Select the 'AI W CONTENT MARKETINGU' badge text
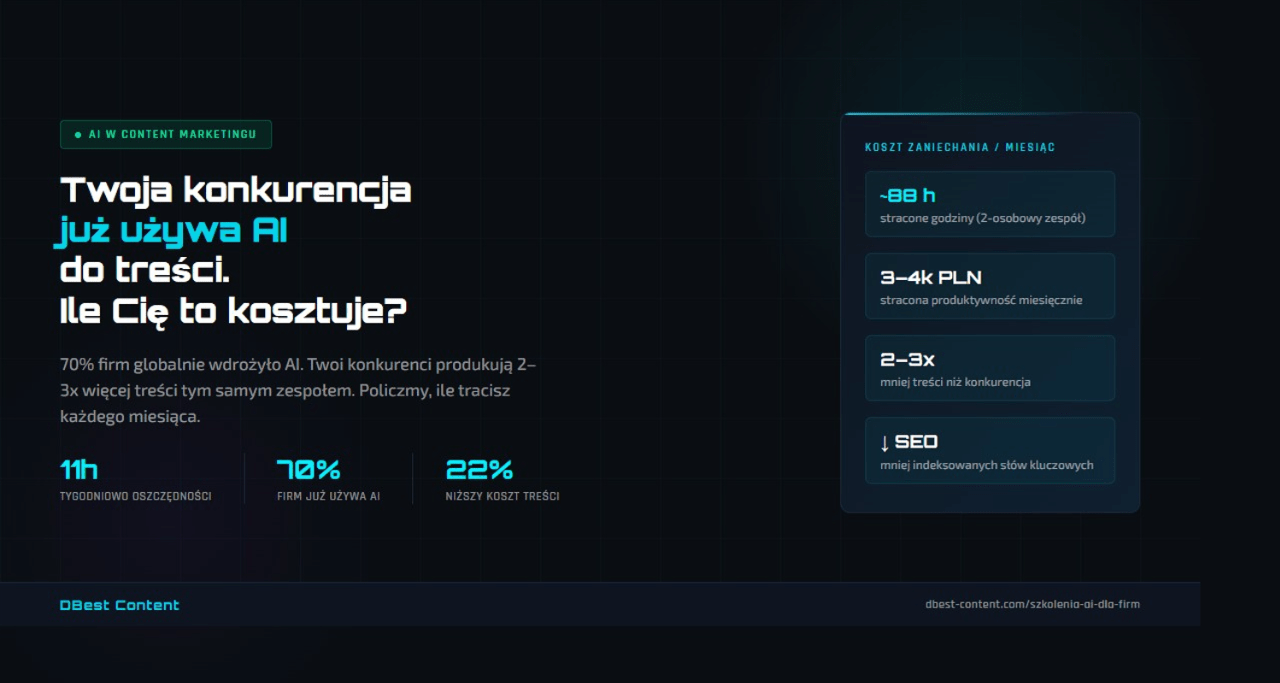1280x683 pixels. click(172, 135)
